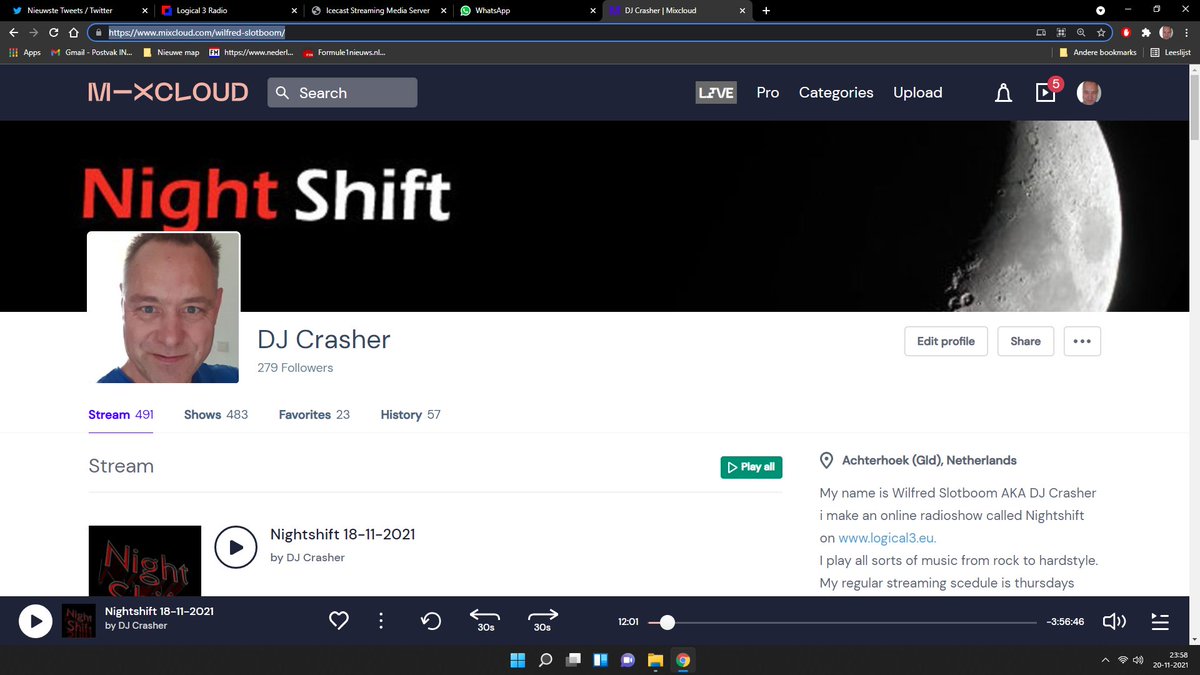Image resolution: width=1200 pixels, height=675 pixels.
Task: Mute audio via the speaker icon
Action: click(1113, 620)
